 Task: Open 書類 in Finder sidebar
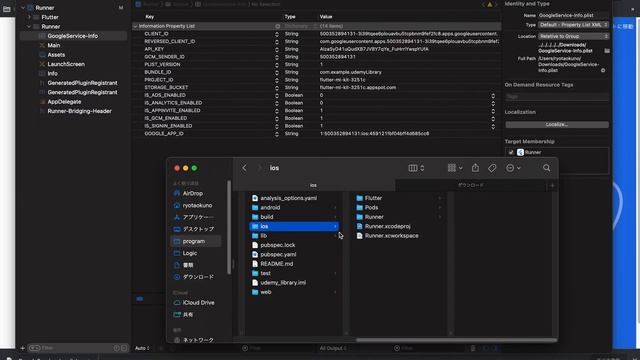tap(188, 265)
